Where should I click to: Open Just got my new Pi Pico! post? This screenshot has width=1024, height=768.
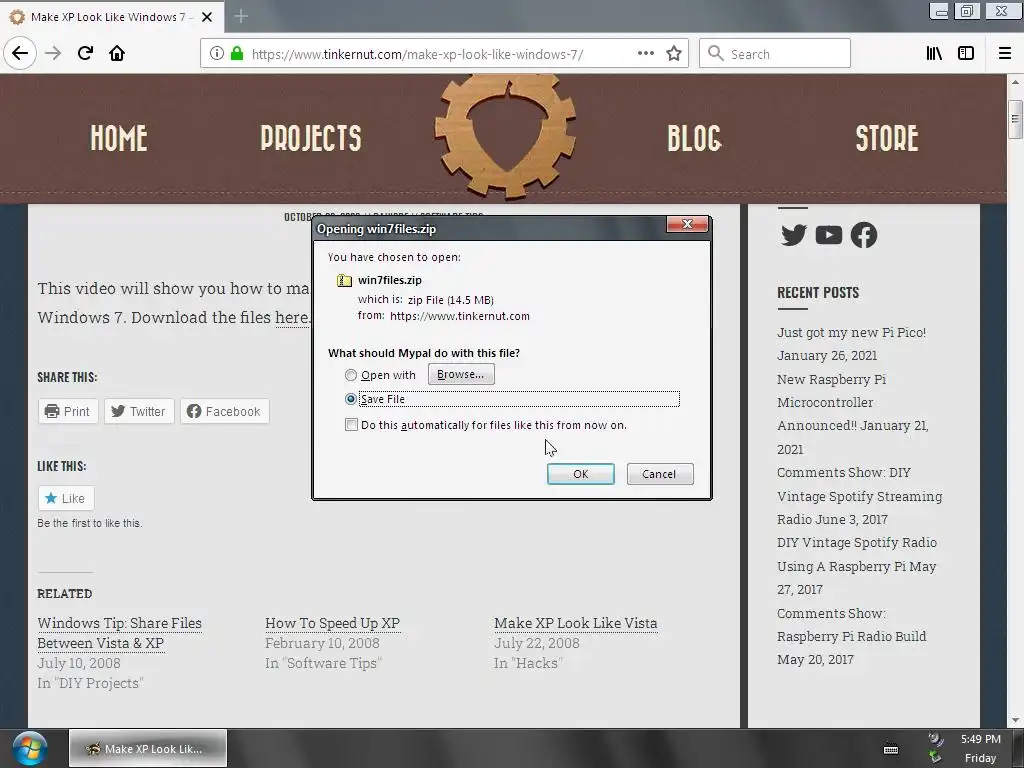click(x=852, y=332)
